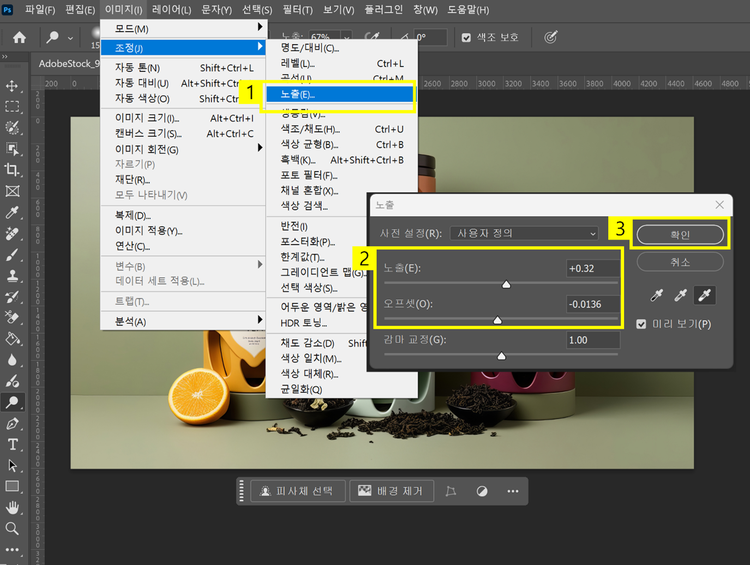This screenshot has height=565, width=750.
Task: Select the Zoom magnifier tool in the left toolbar
Action: click(13, 528)
